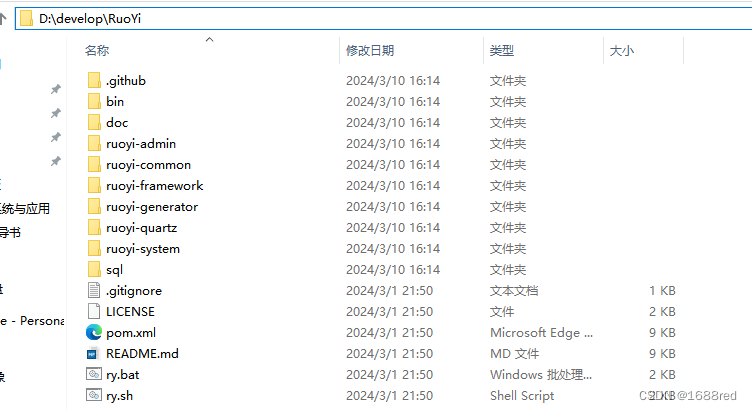Select the doc folder icon
Screen dimensions: 752x410
click(94, 123)
